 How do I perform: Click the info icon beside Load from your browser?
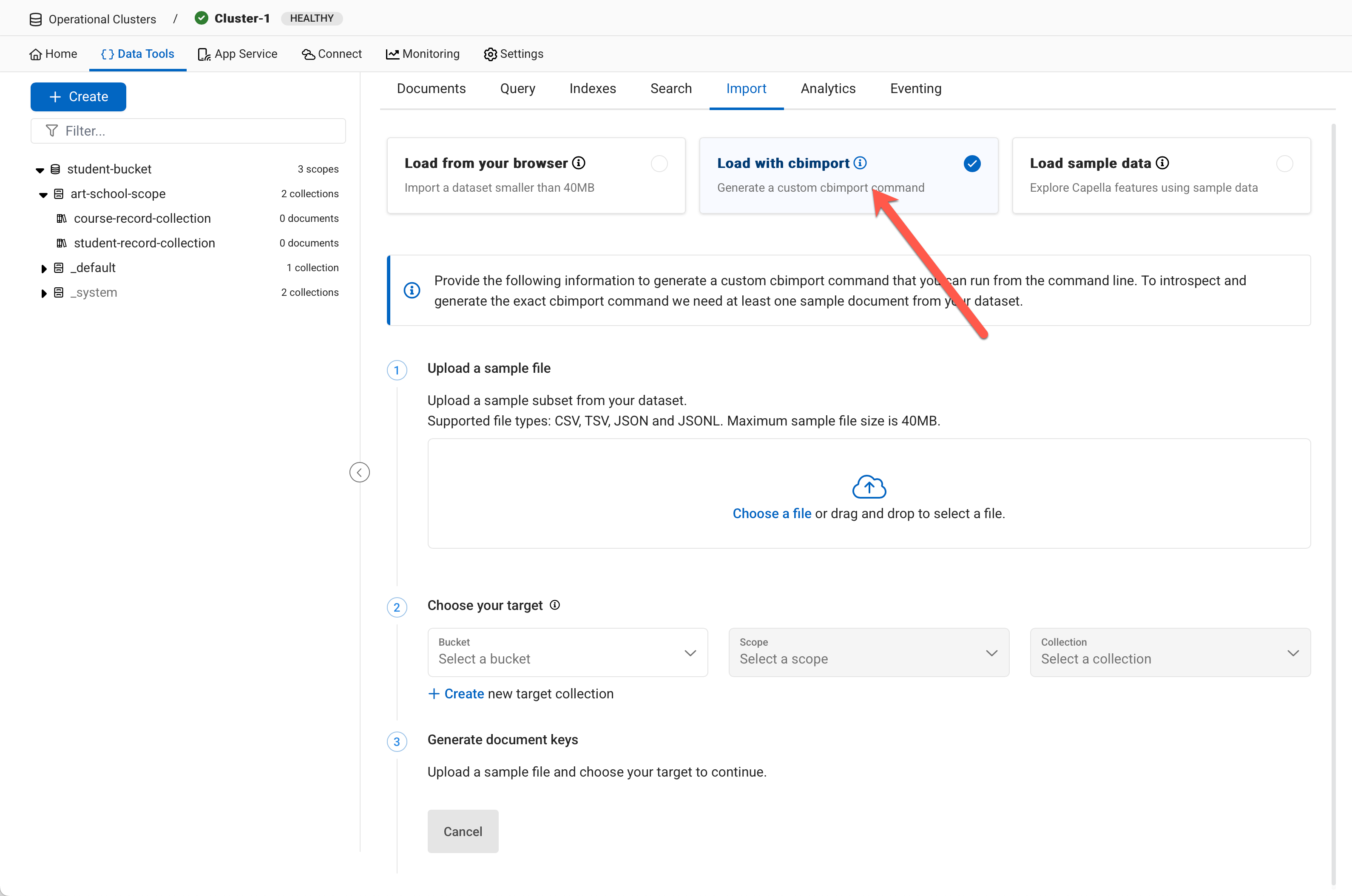[x=579, y=163]
